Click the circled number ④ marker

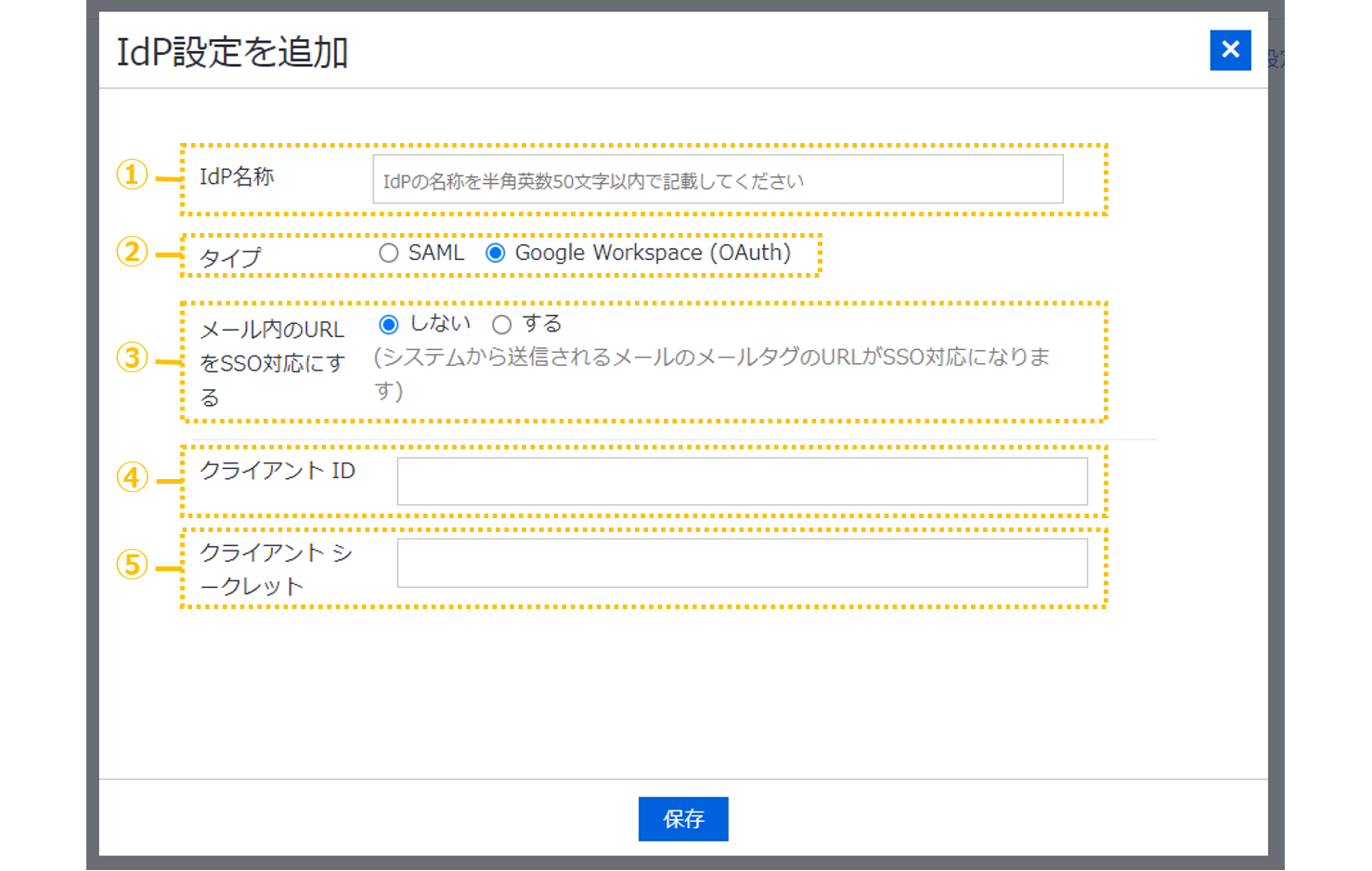pyautogui.click(x=132, y=477)
